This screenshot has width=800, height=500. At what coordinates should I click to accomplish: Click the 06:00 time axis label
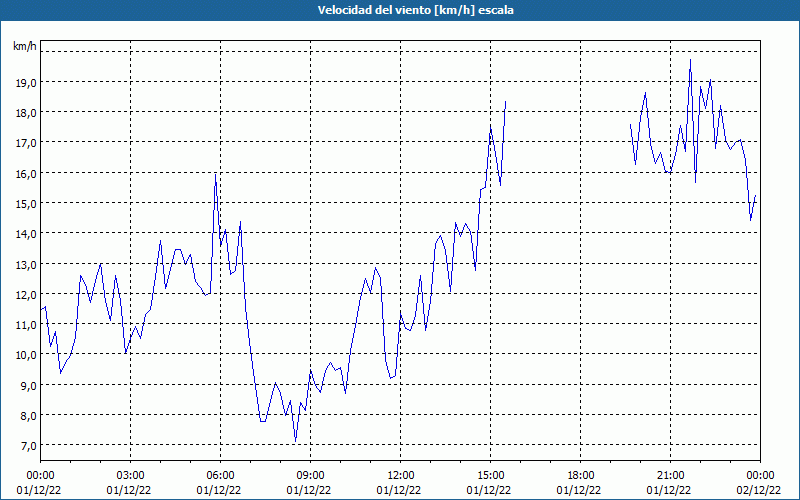coord(220,476)
